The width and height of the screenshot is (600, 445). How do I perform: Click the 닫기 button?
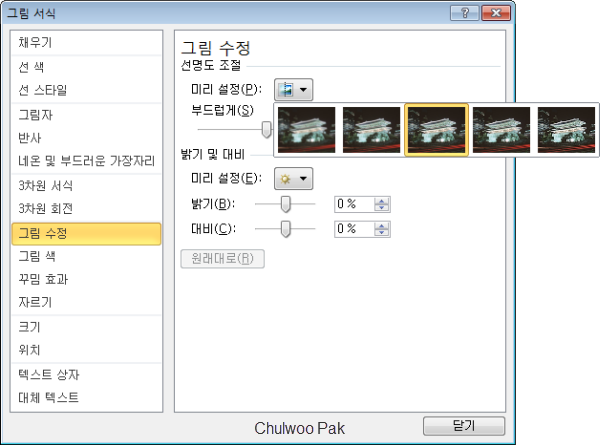coord(464,426)
